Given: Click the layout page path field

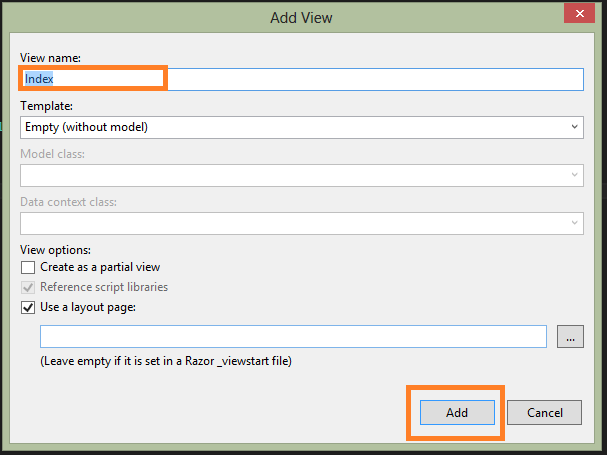Looking at the screenshot, I should pyautogui.click(x=292, y=337).
